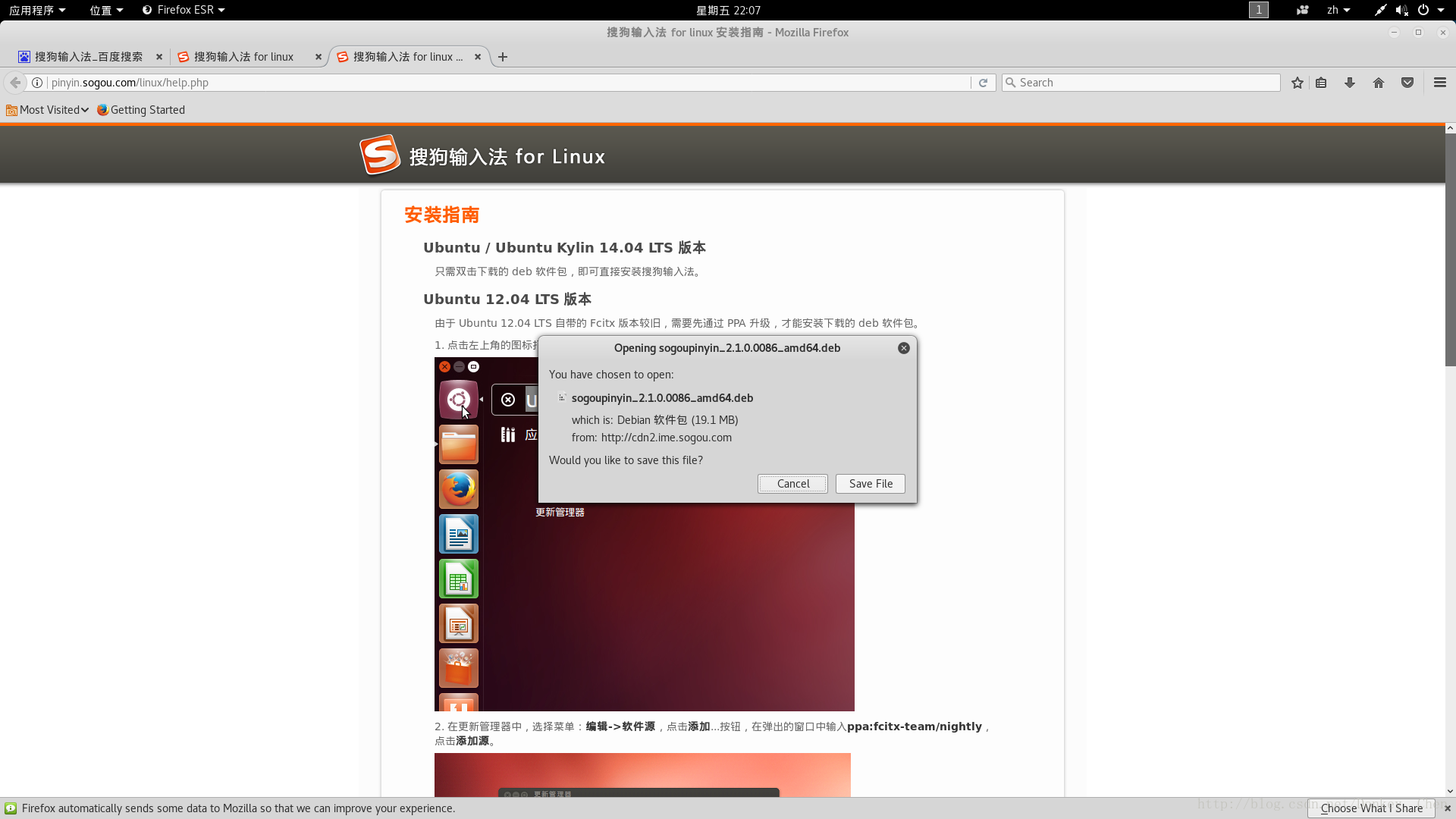Switch to the 搜狗输入法_百度搜索 tab
Viewport: 1456px width, 819px height.
coord(88,57)
